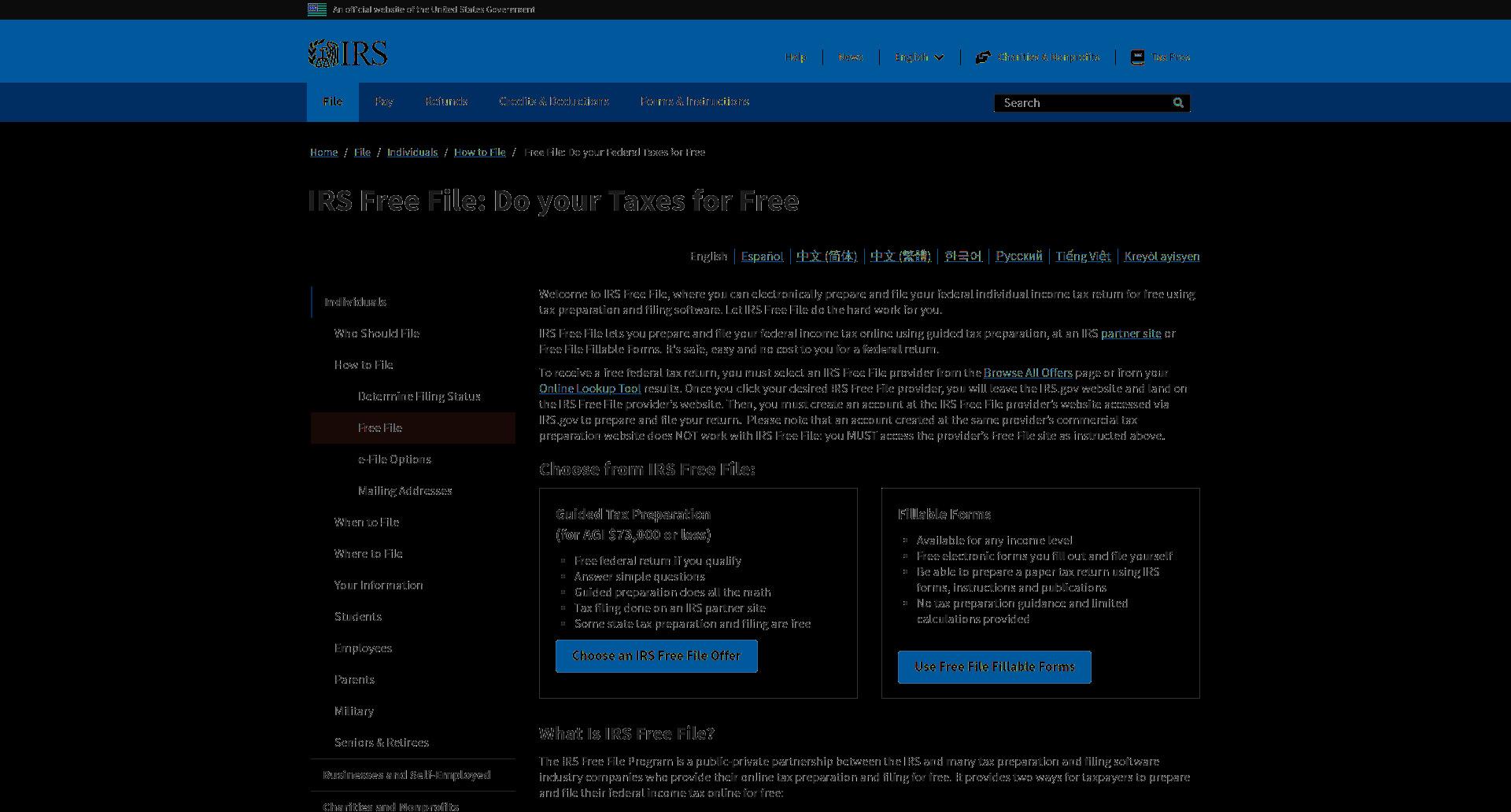Switch page language to 한국어
Image resolution: width=1511 pixels, height=812 pixels.
[x=963, y=257]
